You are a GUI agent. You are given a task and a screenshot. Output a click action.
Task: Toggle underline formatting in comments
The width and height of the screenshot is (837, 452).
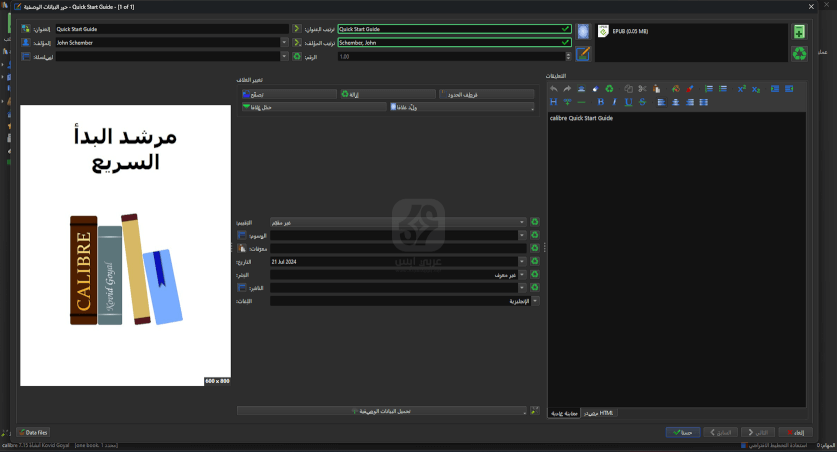coord(628,102)
